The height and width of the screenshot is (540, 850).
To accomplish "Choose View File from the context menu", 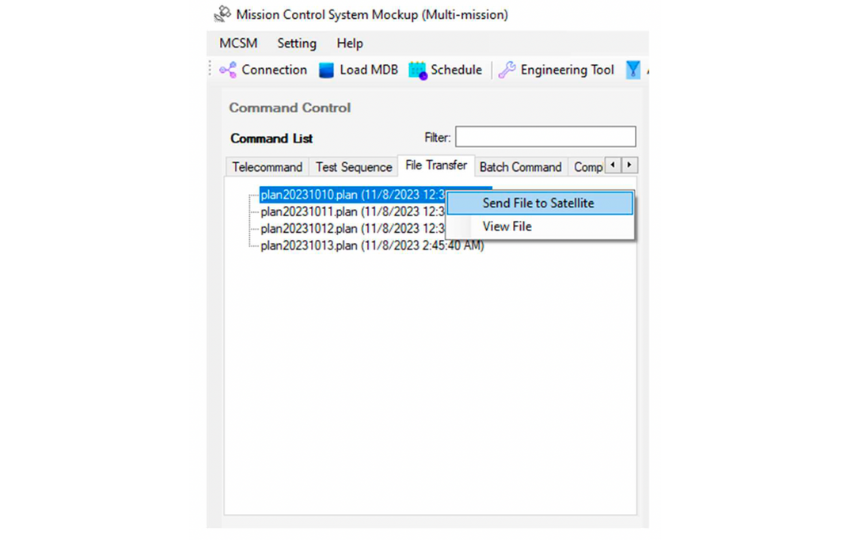I will click(507, 227).
